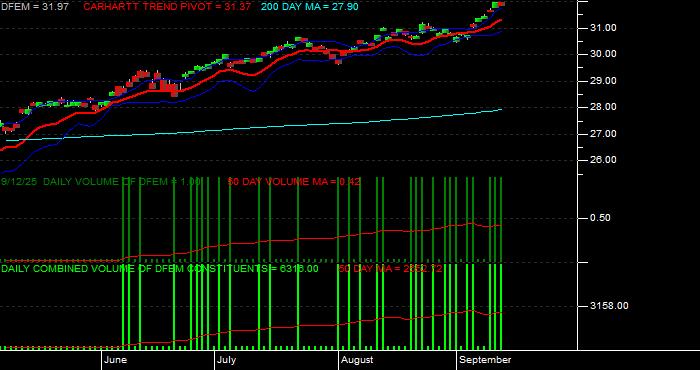Click the September month marker

(485, 360)
